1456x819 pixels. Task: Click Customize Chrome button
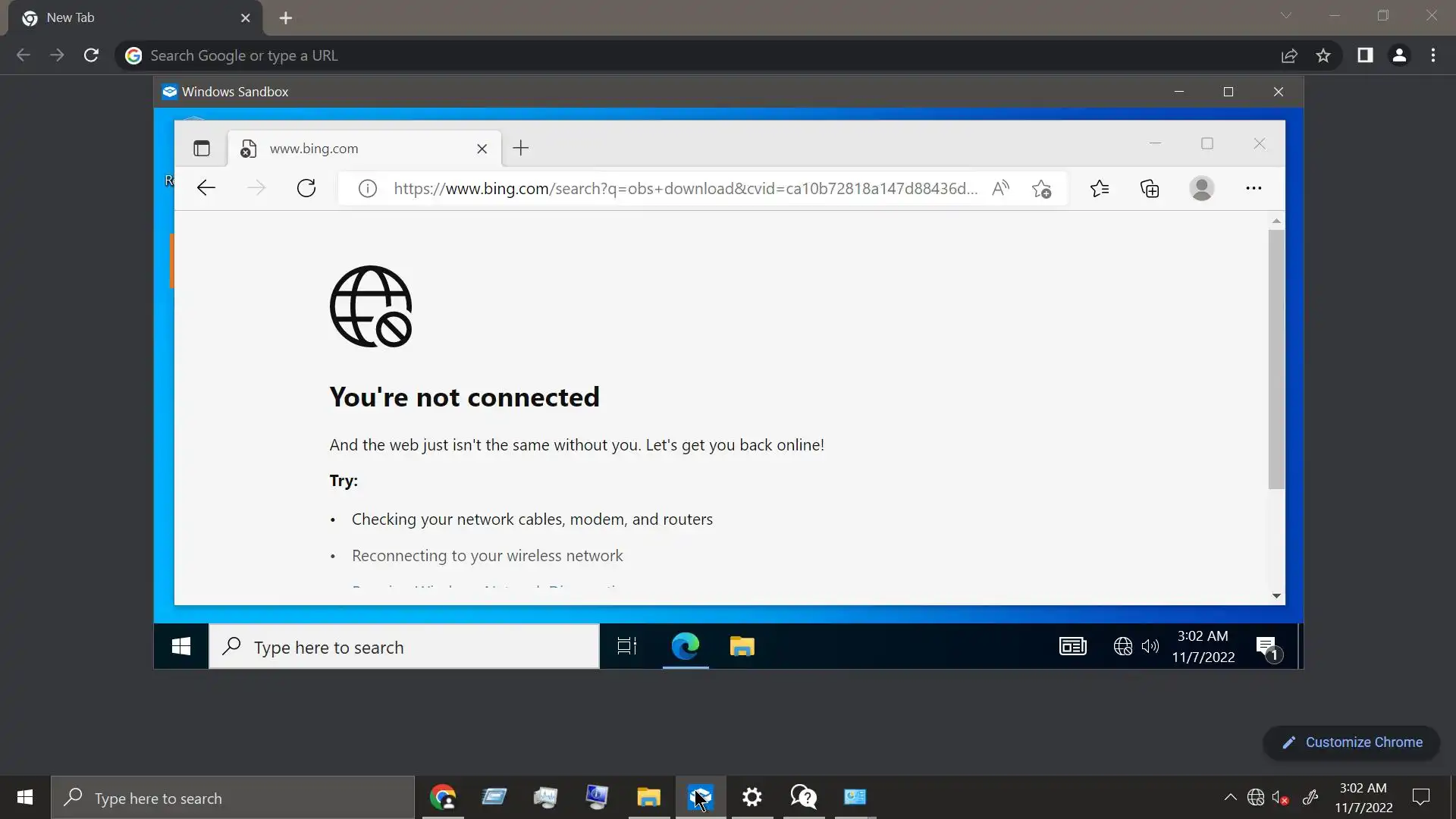[x=1351, y=742]
